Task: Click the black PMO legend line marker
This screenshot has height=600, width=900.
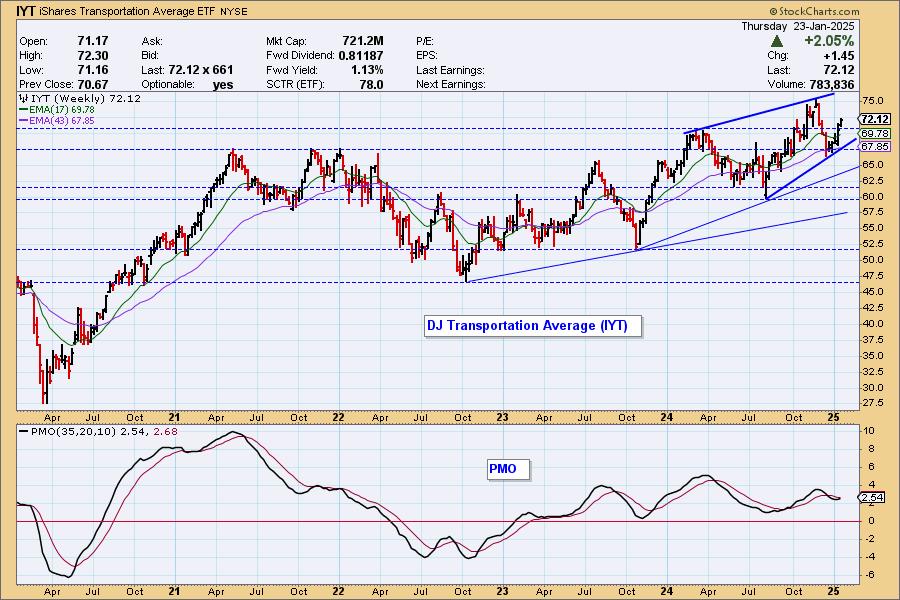Action: (23, 431)
